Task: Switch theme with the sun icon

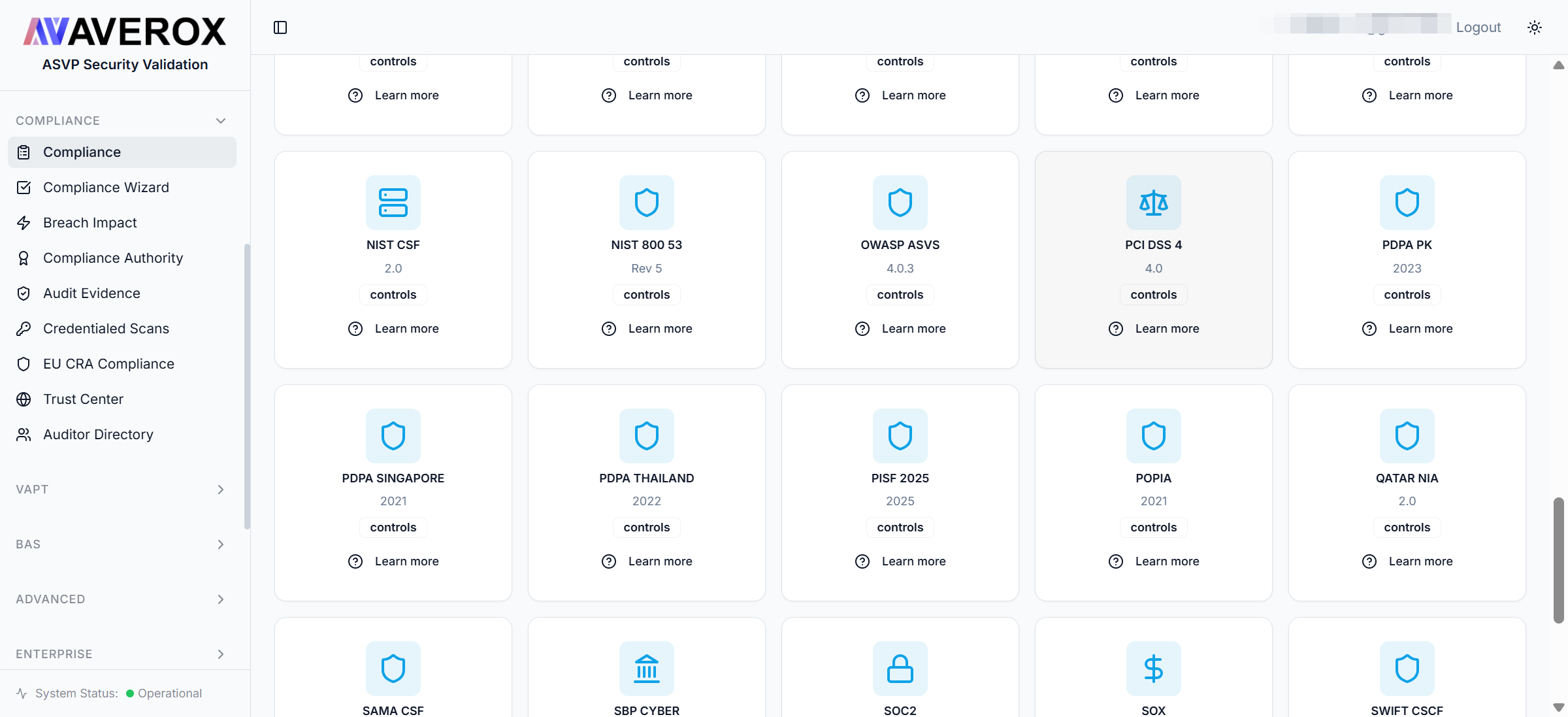Action: click(1535, 27)
